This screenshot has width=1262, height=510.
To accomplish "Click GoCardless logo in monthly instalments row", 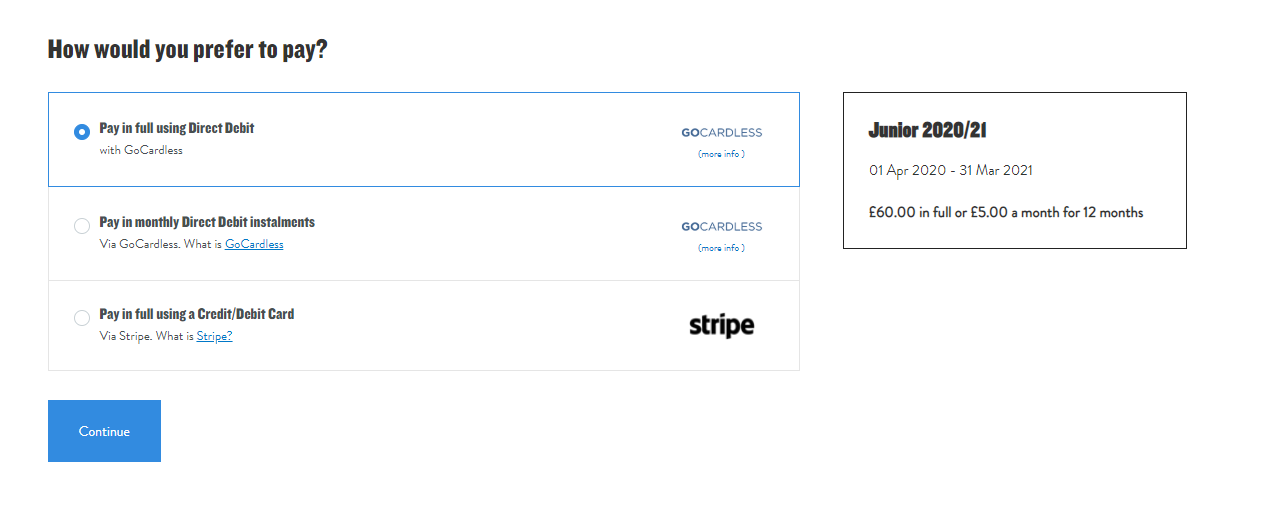I will point(721,226).
